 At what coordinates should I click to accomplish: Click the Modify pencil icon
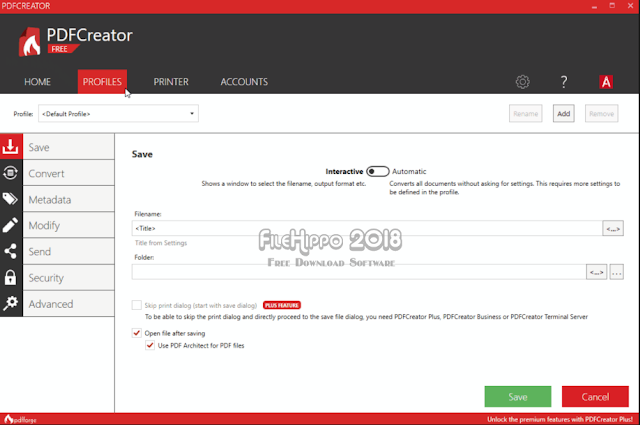(x=11, y=225)
